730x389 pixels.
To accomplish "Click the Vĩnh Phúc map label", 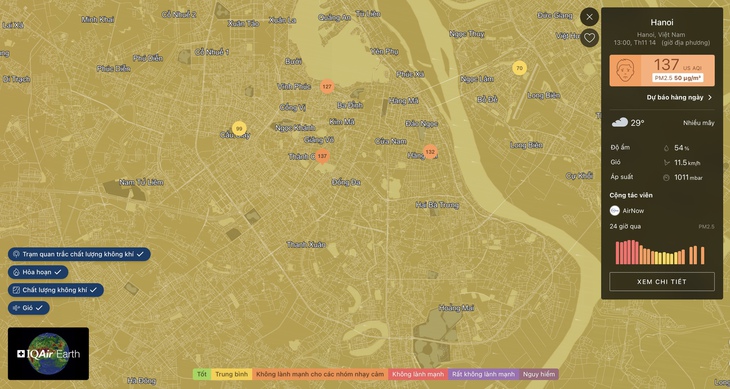I will pos(294,87).
